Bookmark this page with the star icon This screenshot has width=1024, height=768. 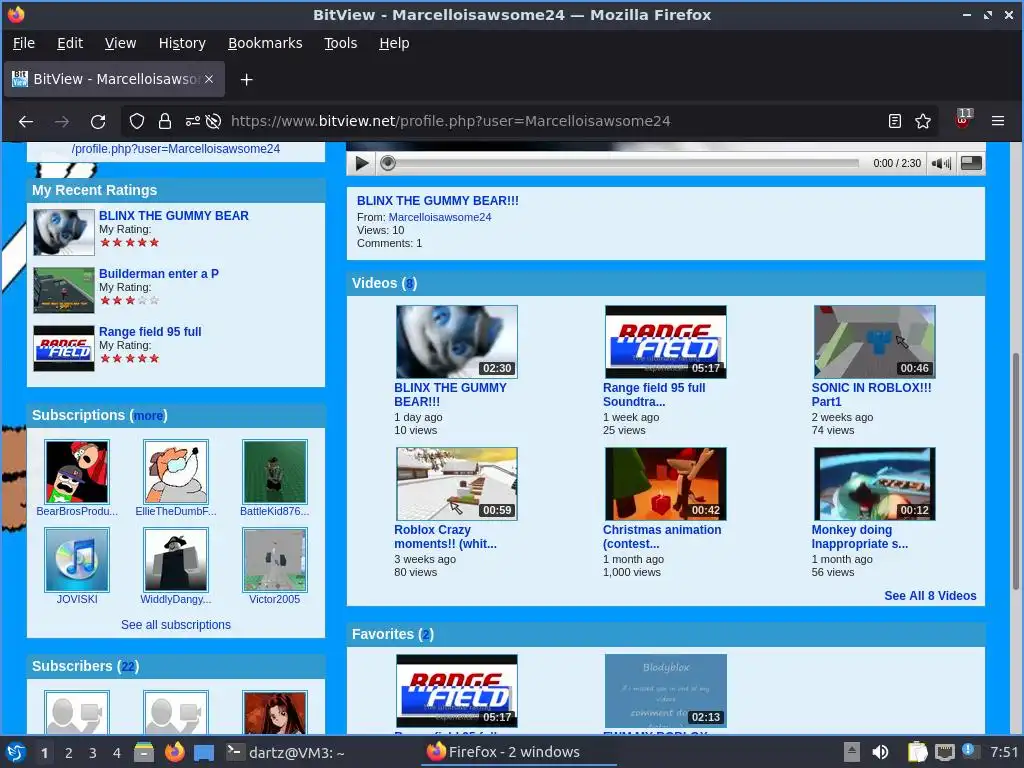(x=923, y=121)
